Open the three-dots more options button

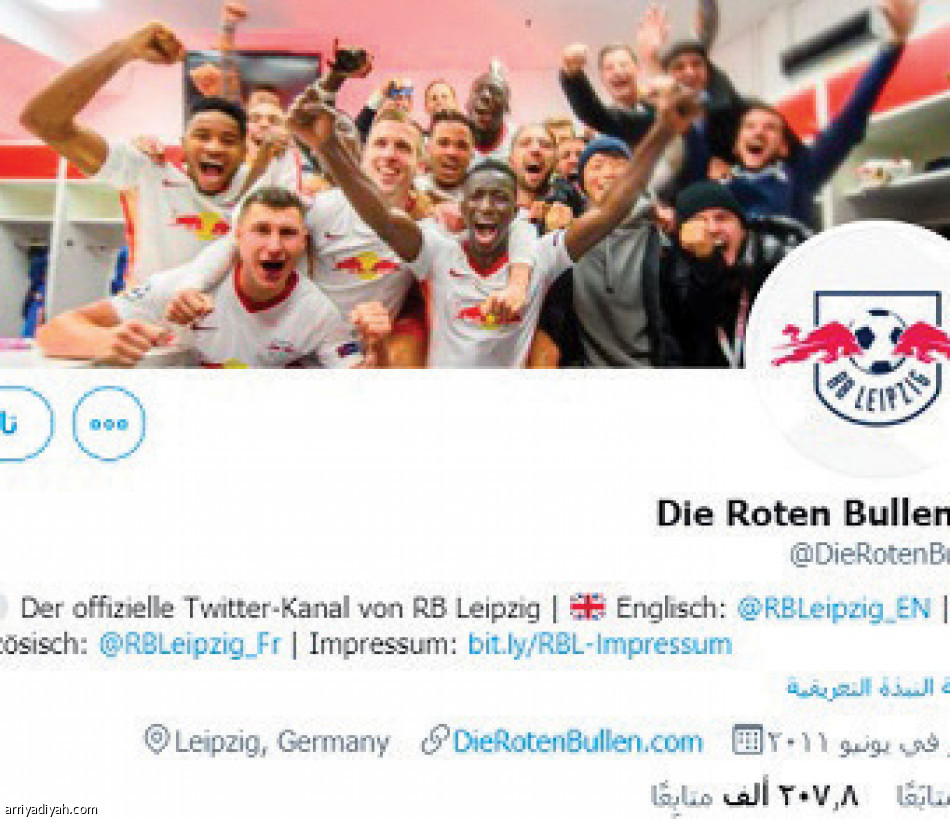coord(109,423)
